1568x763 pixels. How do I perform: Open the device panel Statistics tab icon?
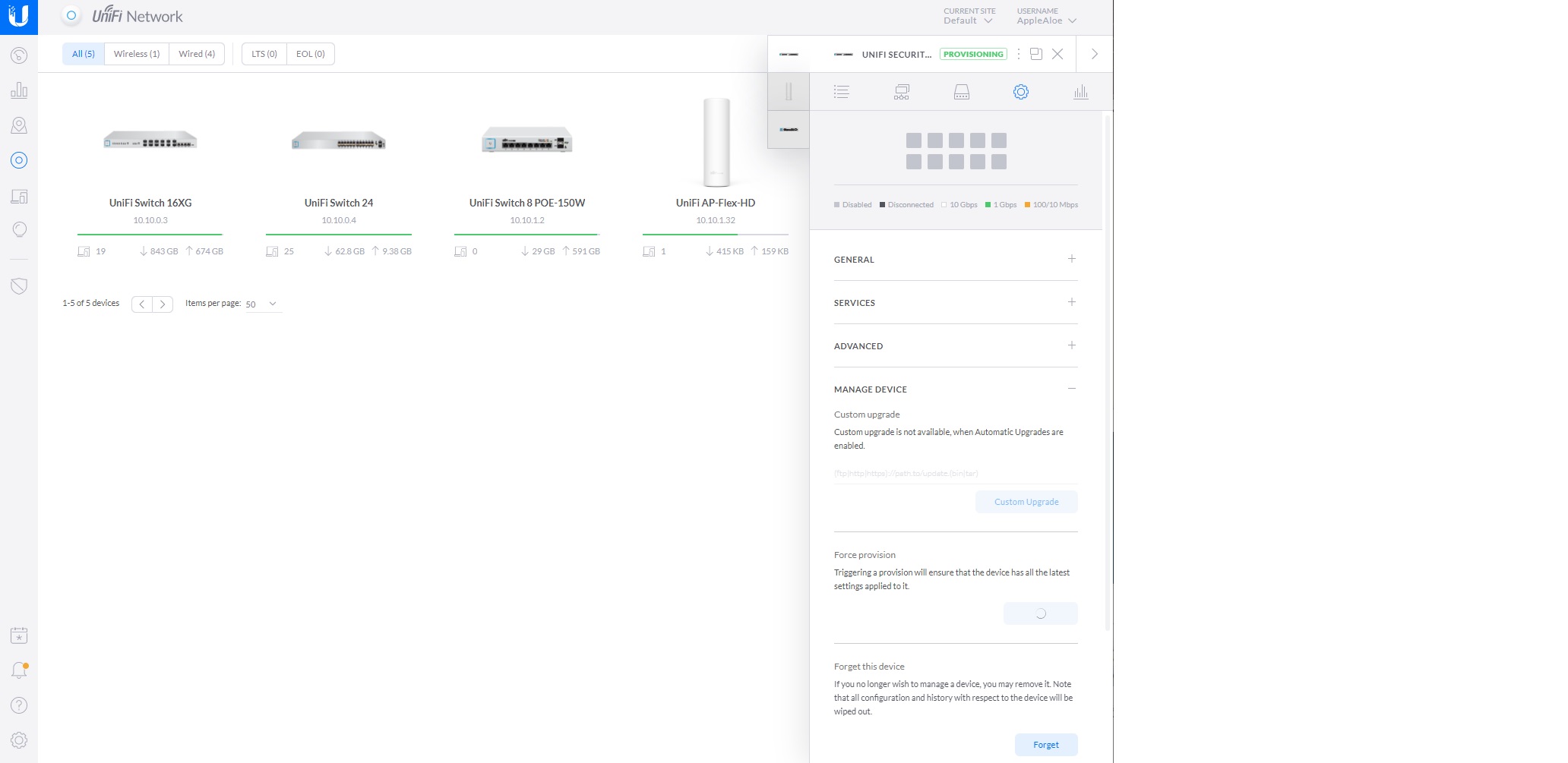(1081, 92)
